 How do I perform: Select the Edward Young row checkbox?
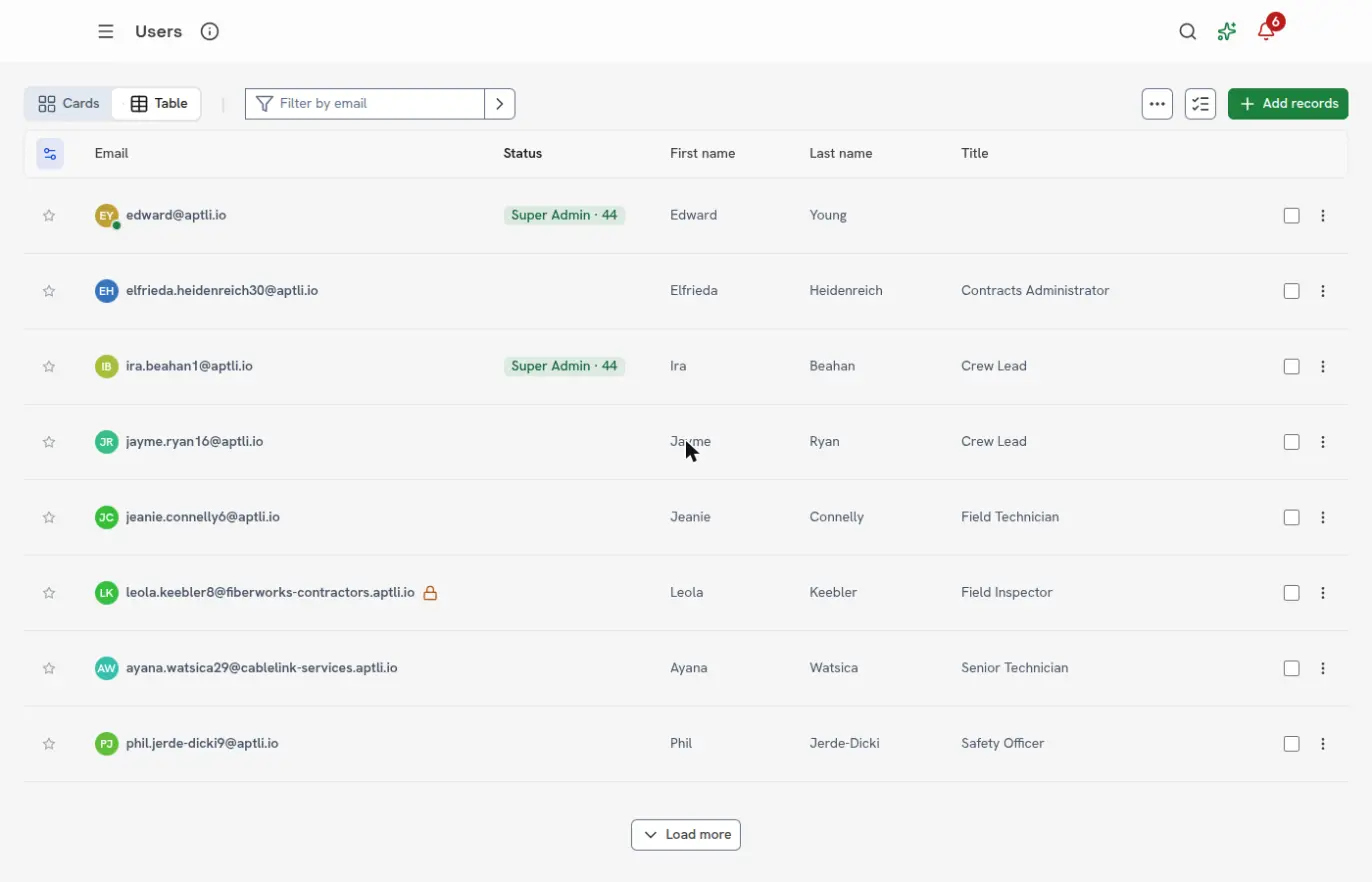pyautogui.click(x=1292, y=216)
